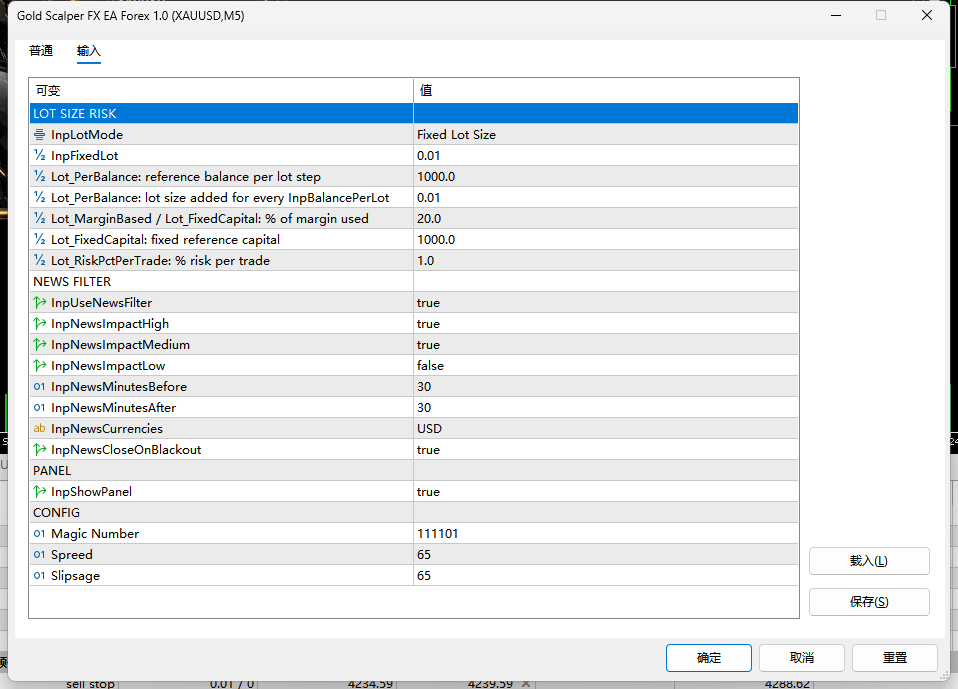The width and height of the screenshot is (958, 689).
Task: Toggle the InpShowPanel value true
Action: tap(605, 491)
